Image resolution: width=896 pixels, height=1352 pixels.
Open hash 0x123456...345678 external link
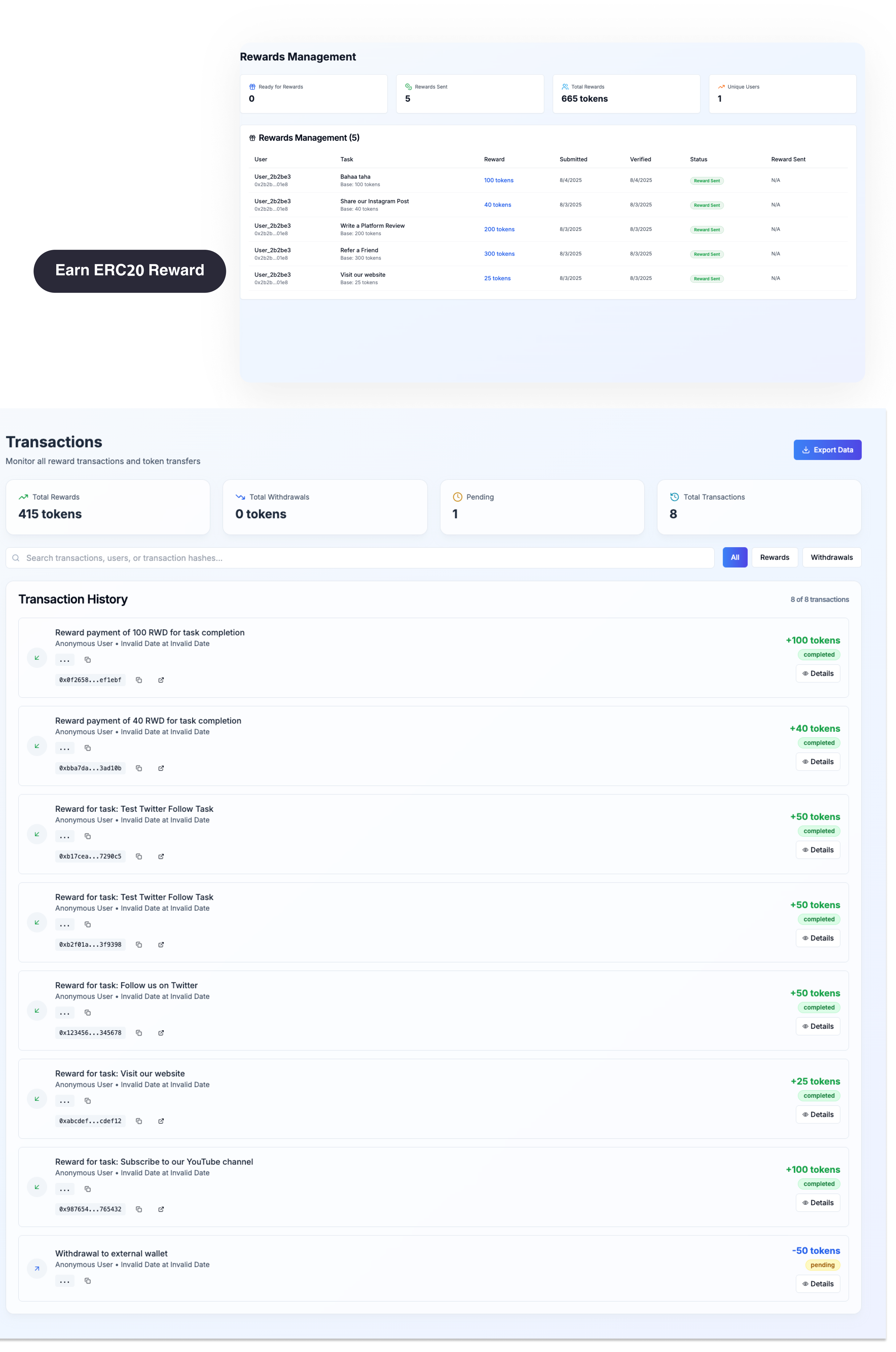[161, 1032]
